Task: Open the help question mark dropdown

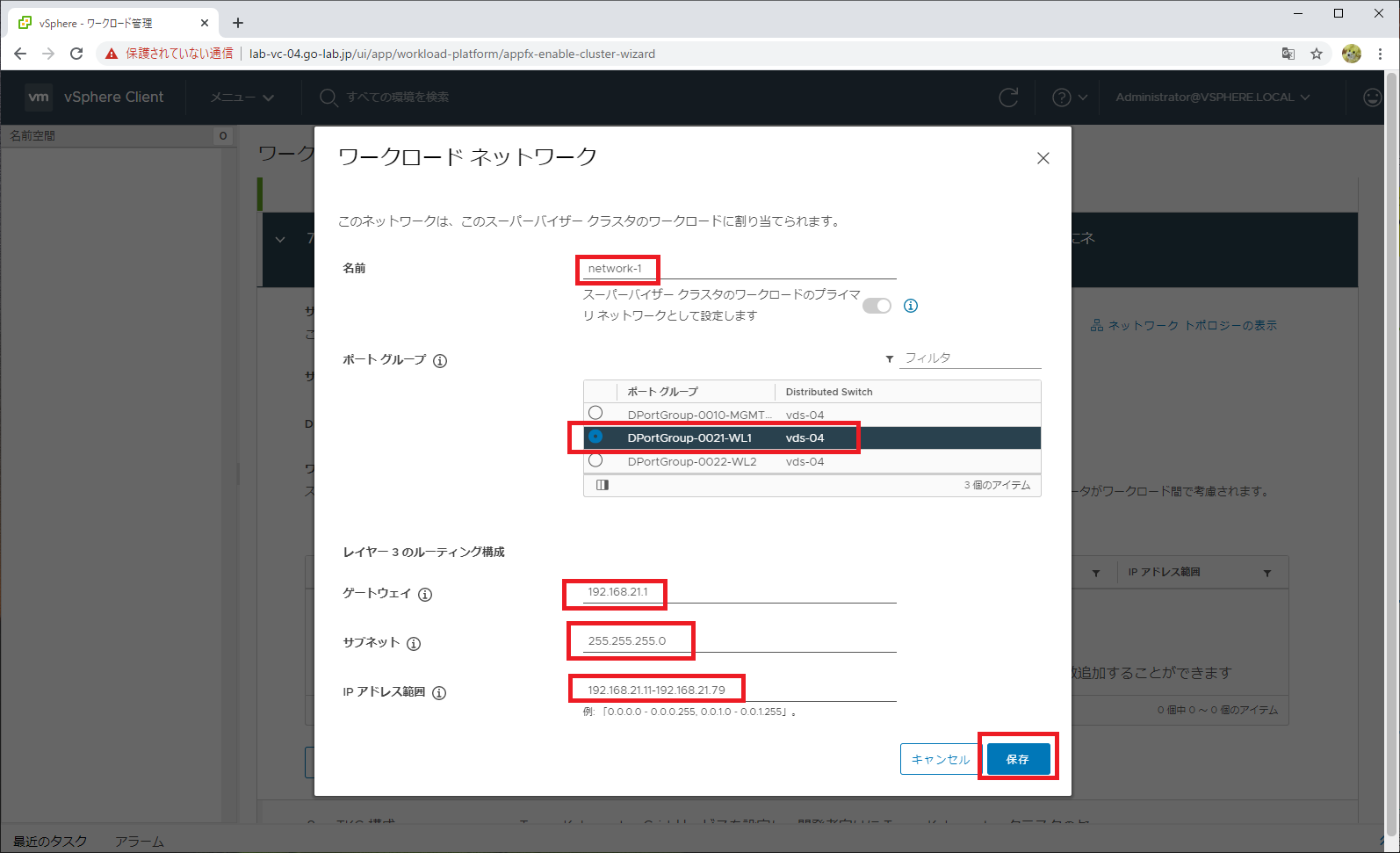Action: click(1070, 97)
